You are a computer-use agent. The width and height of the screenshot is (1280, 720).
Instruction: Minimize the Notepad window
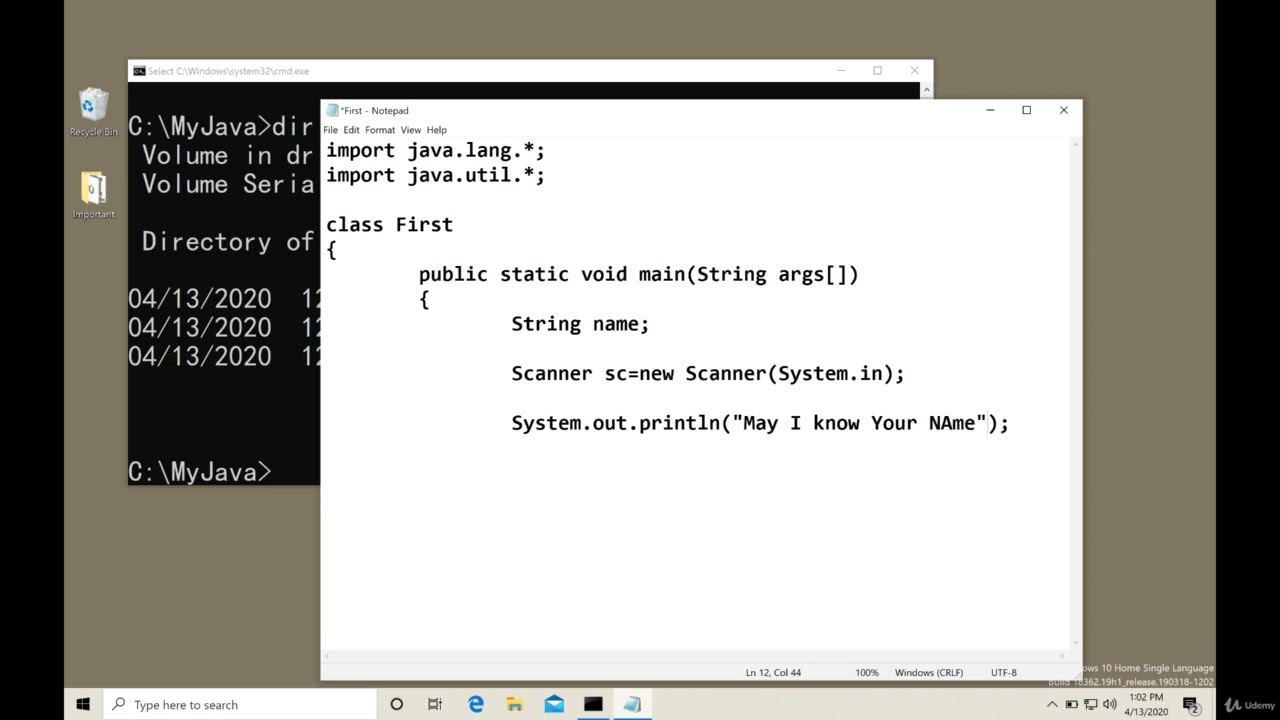click(990, 110)
